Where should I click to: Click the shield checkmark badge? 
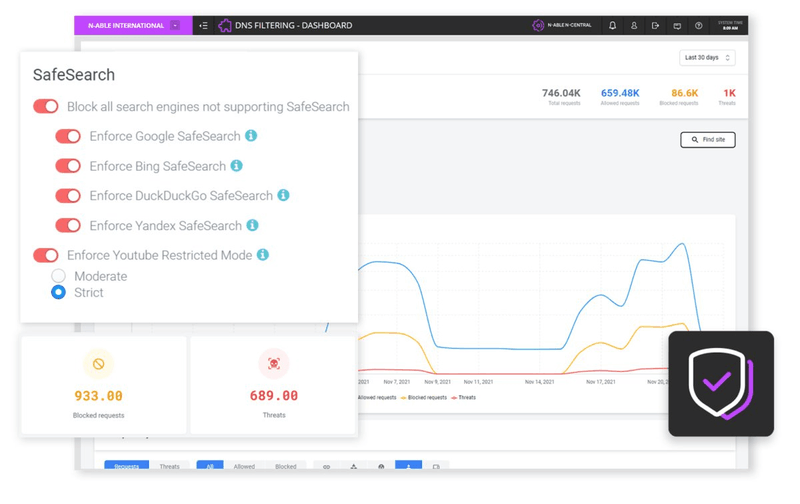[x=721, y=384]
